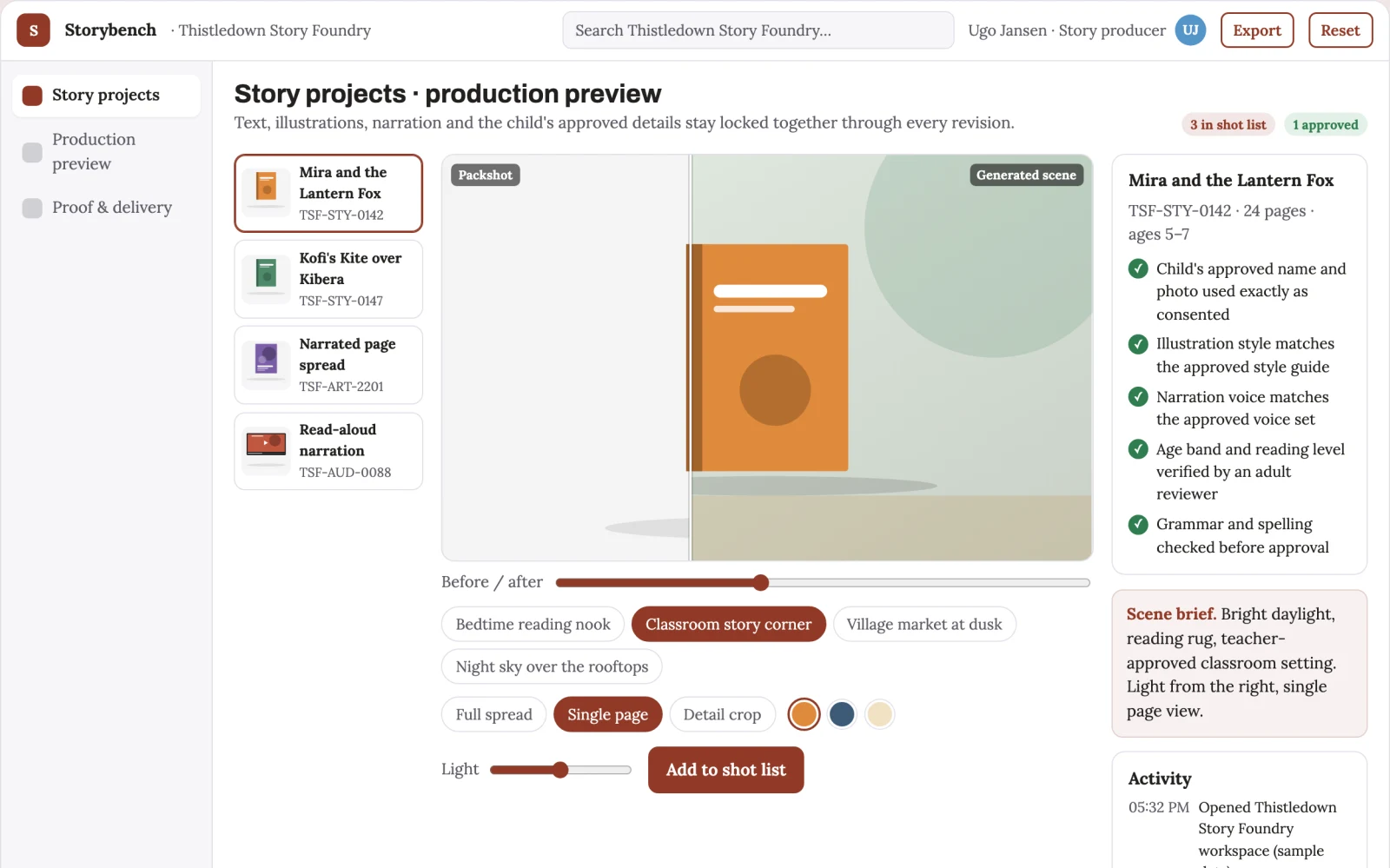Image resolution: width=1390 pixels, height=868 pixels.
Task: Choose Night sky over the rooftops scene
Action: pos(552,666)
